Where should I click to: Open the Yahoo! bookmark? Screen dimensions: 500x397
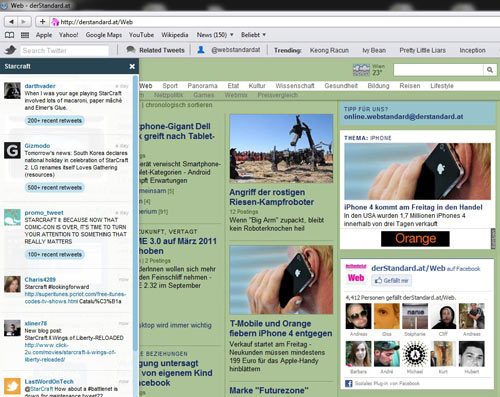click(x=68, y=35)
